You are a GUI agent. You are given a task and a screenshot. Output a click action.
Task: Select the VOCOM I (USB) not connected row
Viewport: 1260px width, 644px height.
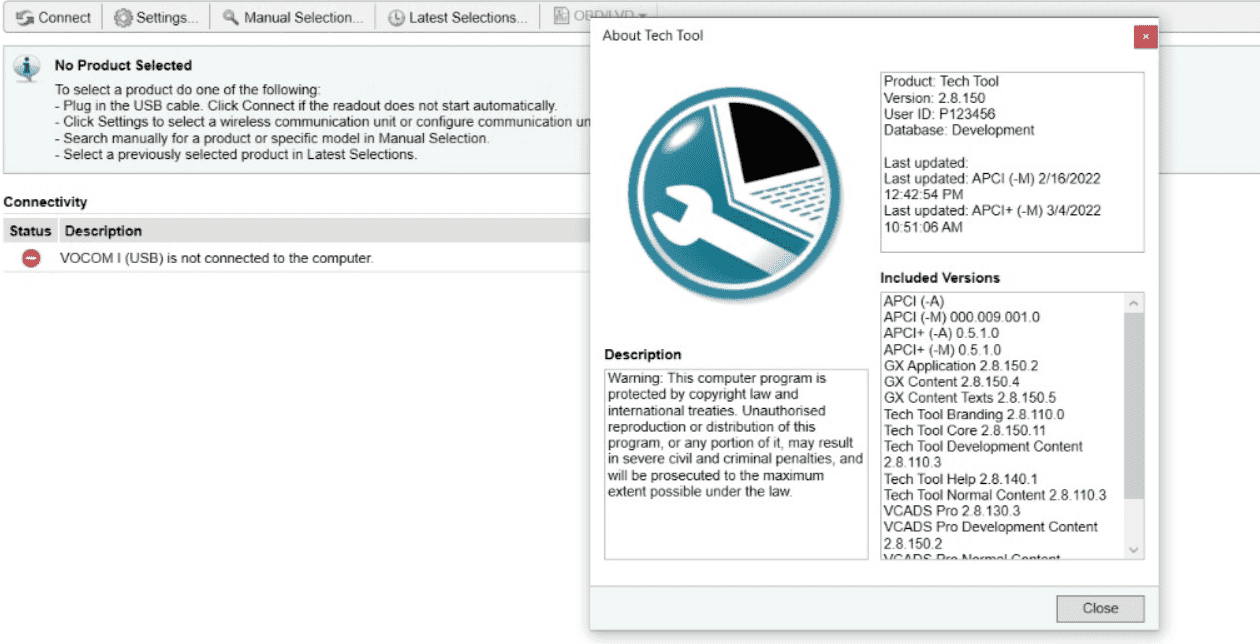point(296,258)
